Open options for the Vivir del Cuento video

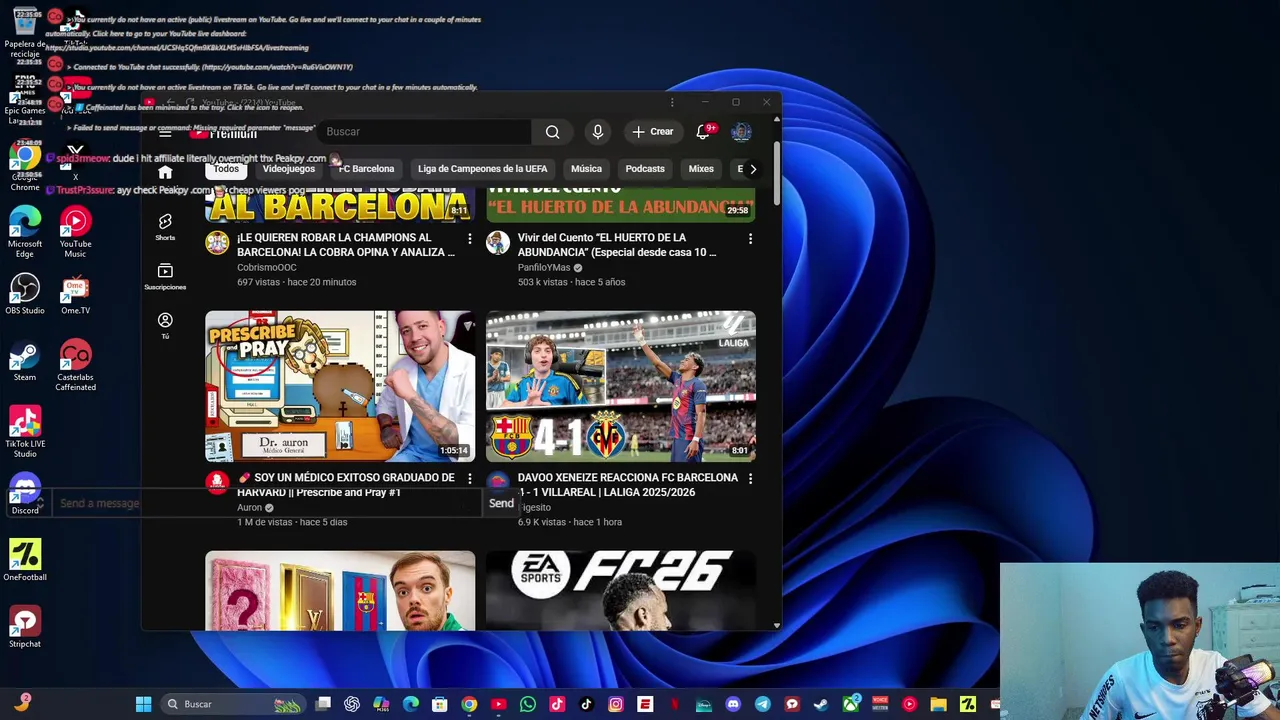(750, 239)
